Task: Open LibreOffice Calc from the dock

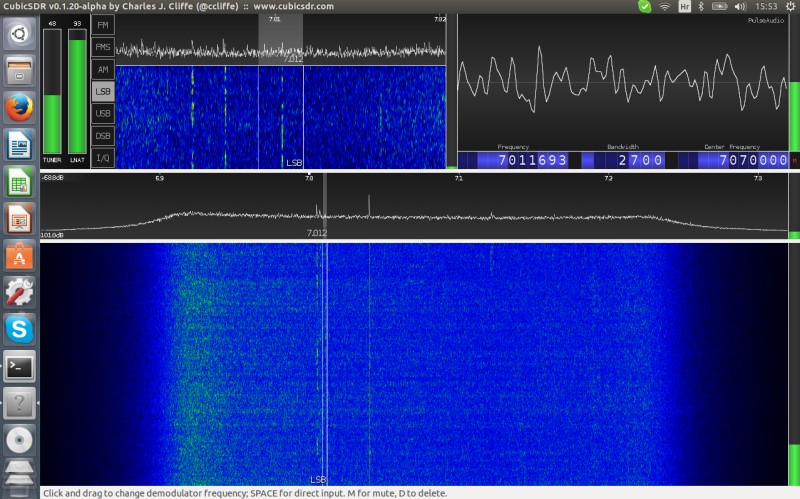Action: (x=19, y=182)
